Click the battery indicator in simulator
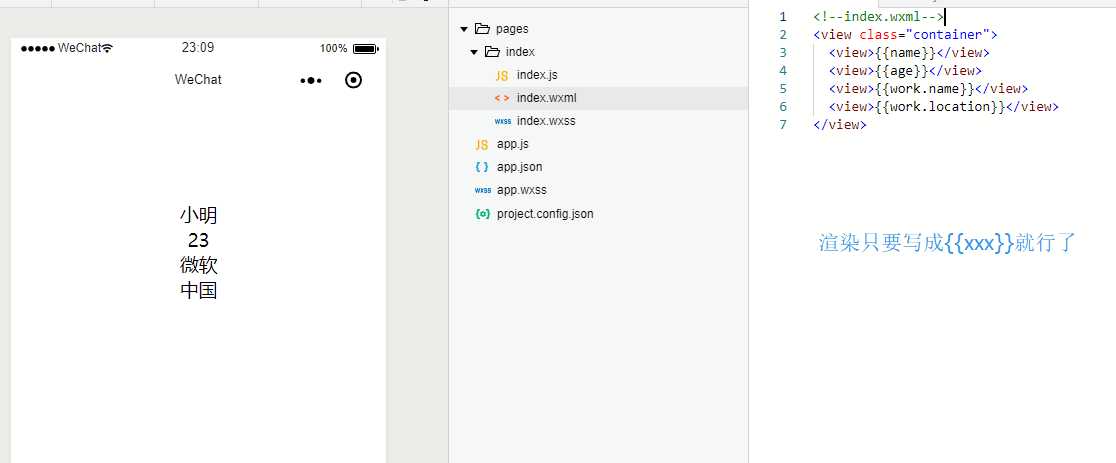Screen dimensions: 1116x463 pyautogui.click(x=364, y=48)
